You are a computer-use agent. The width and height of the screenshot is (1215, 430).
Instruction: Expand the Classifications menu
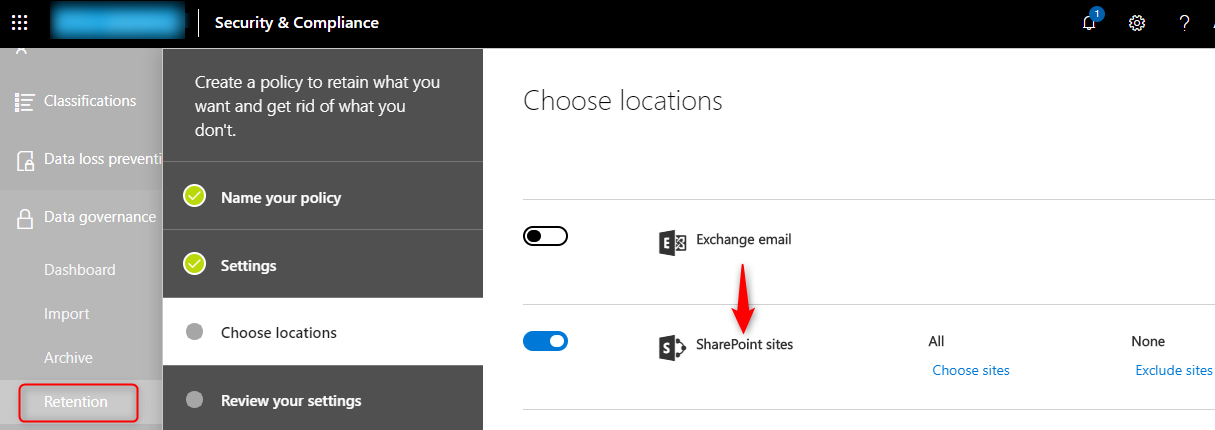pos(89,101)
